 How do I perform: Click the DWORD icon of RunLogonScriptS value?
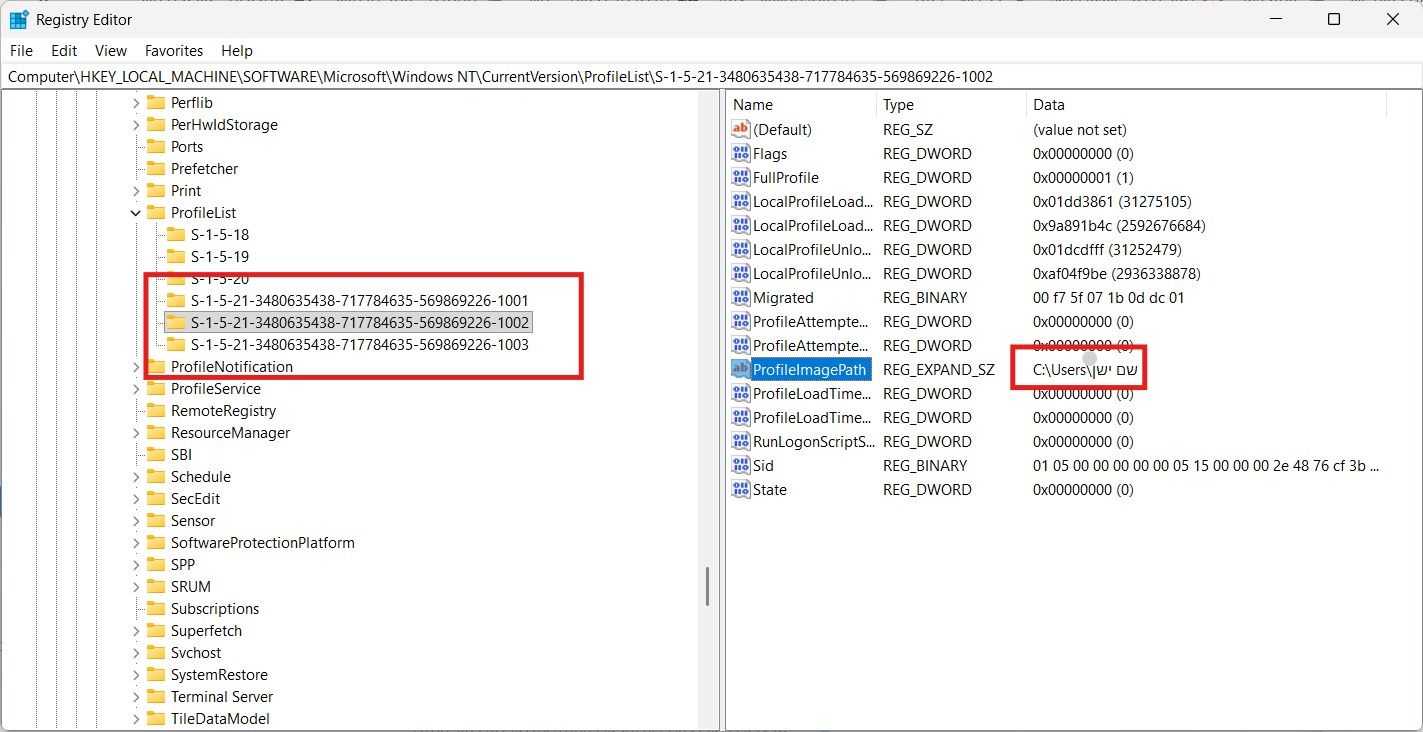pos(741,441)
